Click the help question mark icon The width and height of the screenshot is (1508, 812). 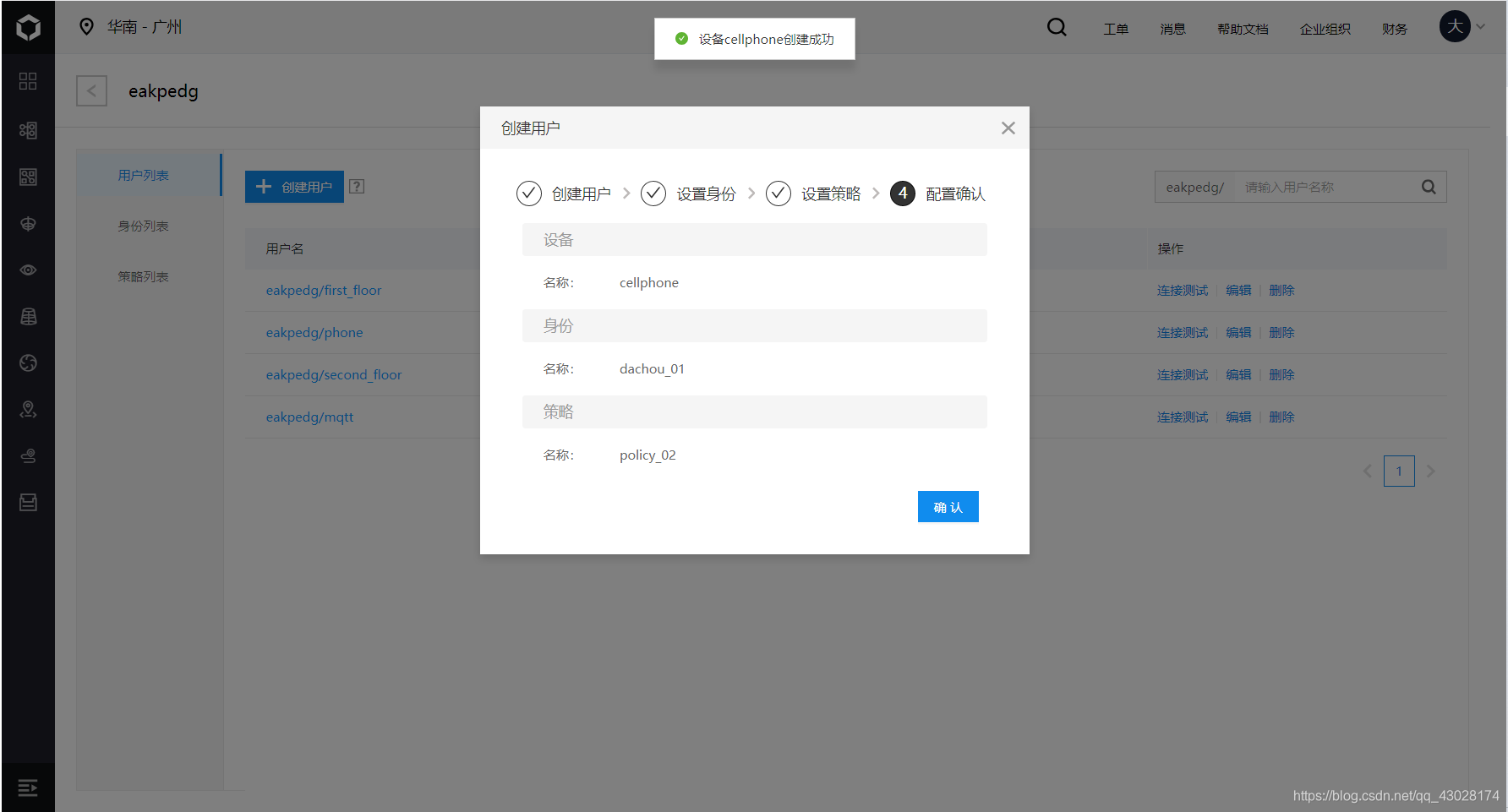(357, 186)
